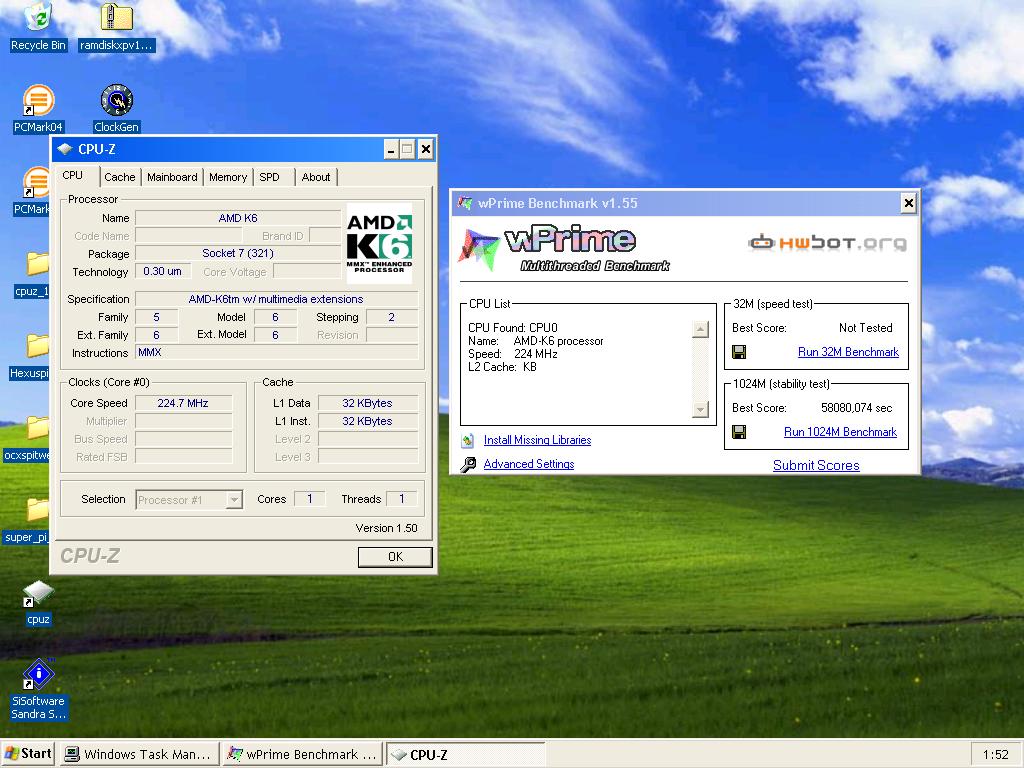Click the Core Speed value field
The width and height of the screenshot is (1024, 768).
coord(184,403)
